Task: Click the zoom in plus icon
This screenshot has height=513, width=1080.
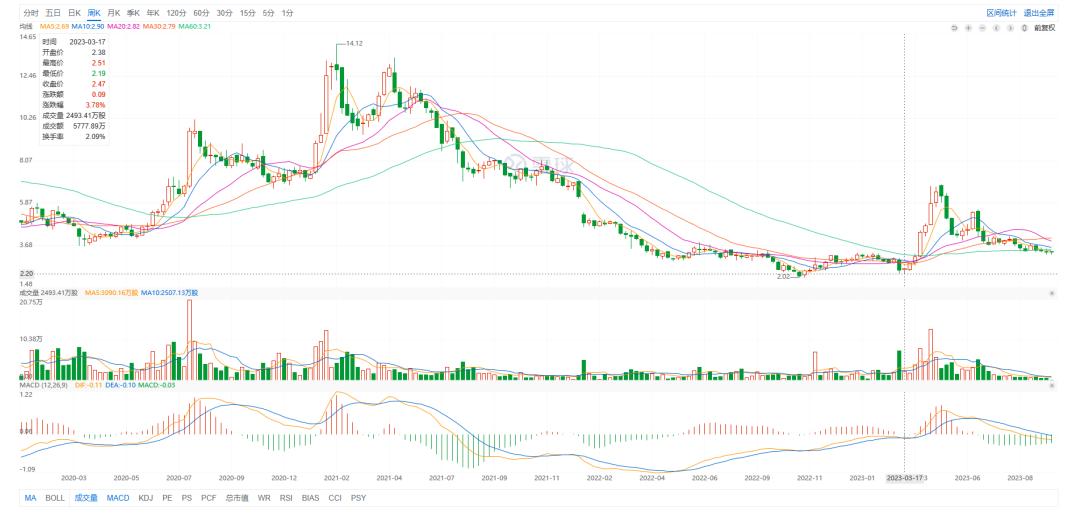Action: point(968,28)
